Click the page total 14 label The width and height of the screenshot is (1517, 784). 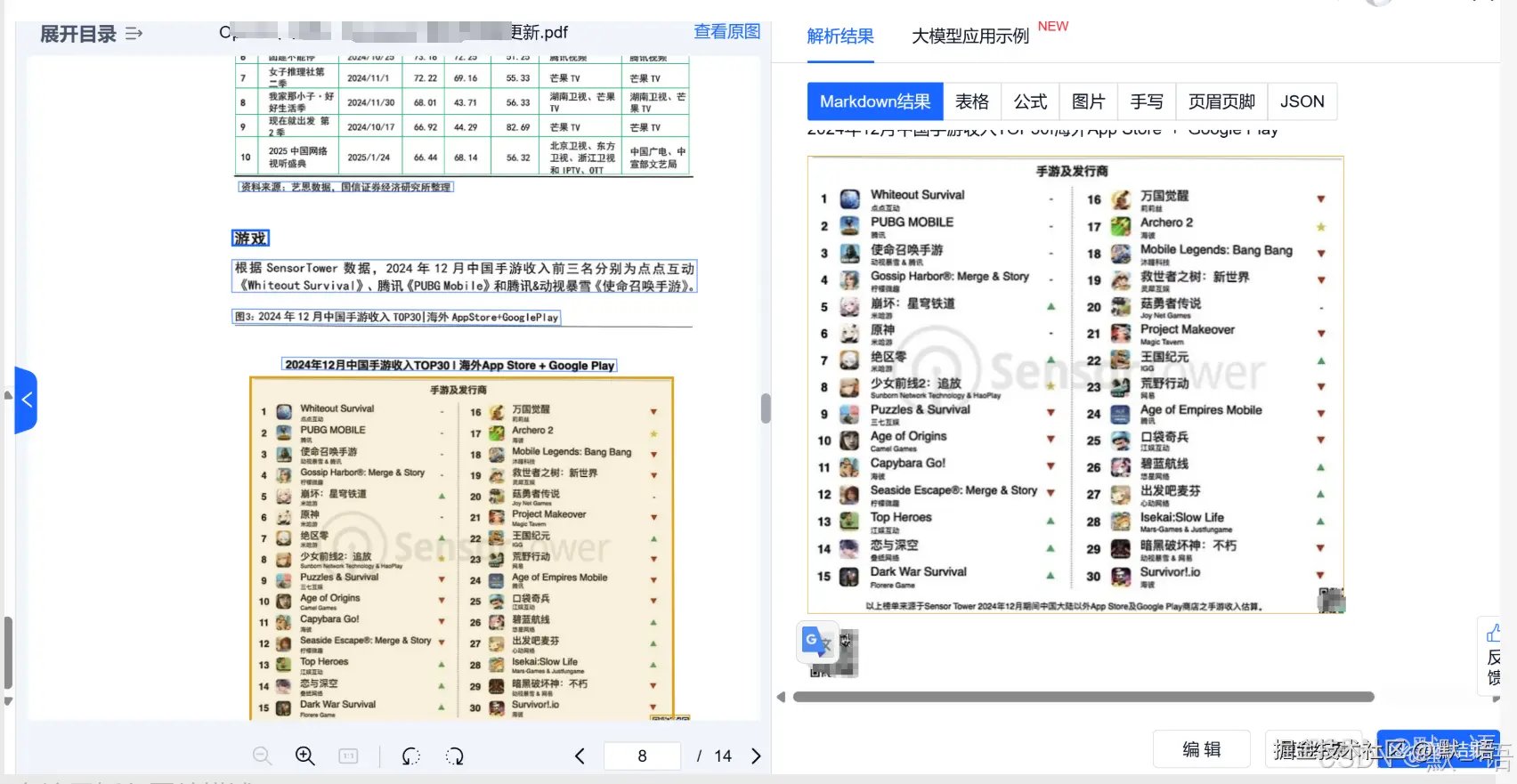click(x=723, y=756)
